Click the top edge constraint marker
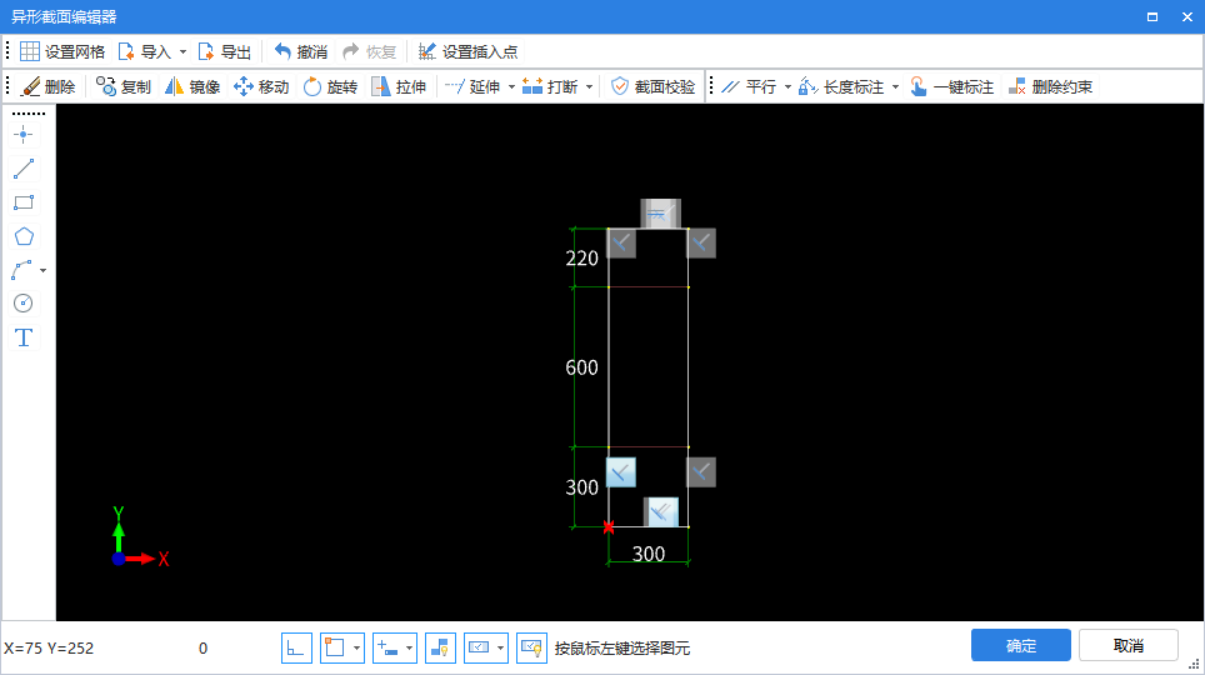Screen dimensions: 1205x675 click(660, 213)
